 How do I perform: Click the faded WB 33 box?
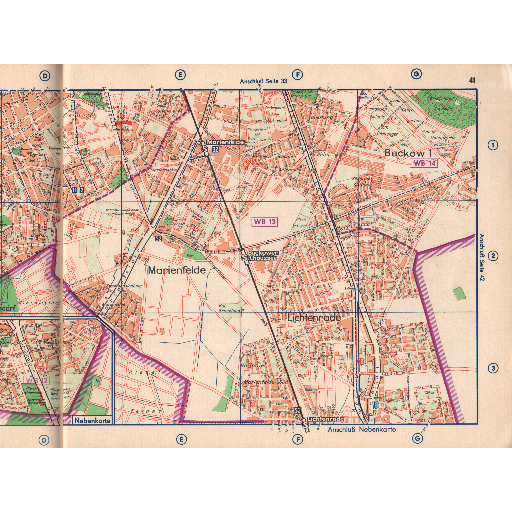pyautogui.click(x=37, y=380)
